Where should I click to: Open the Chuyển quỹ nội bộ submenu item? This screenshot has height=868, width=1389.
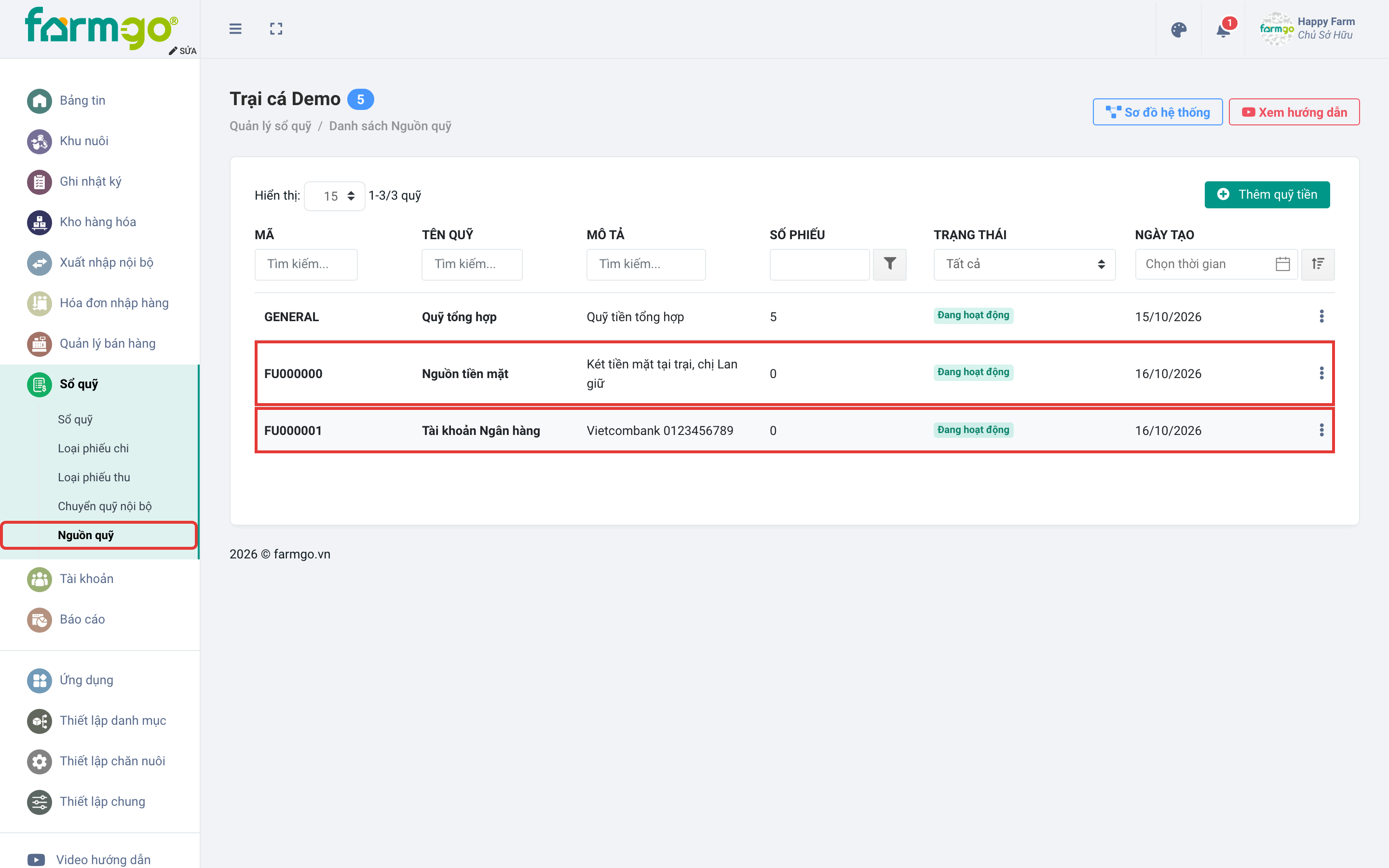[105, 506]
